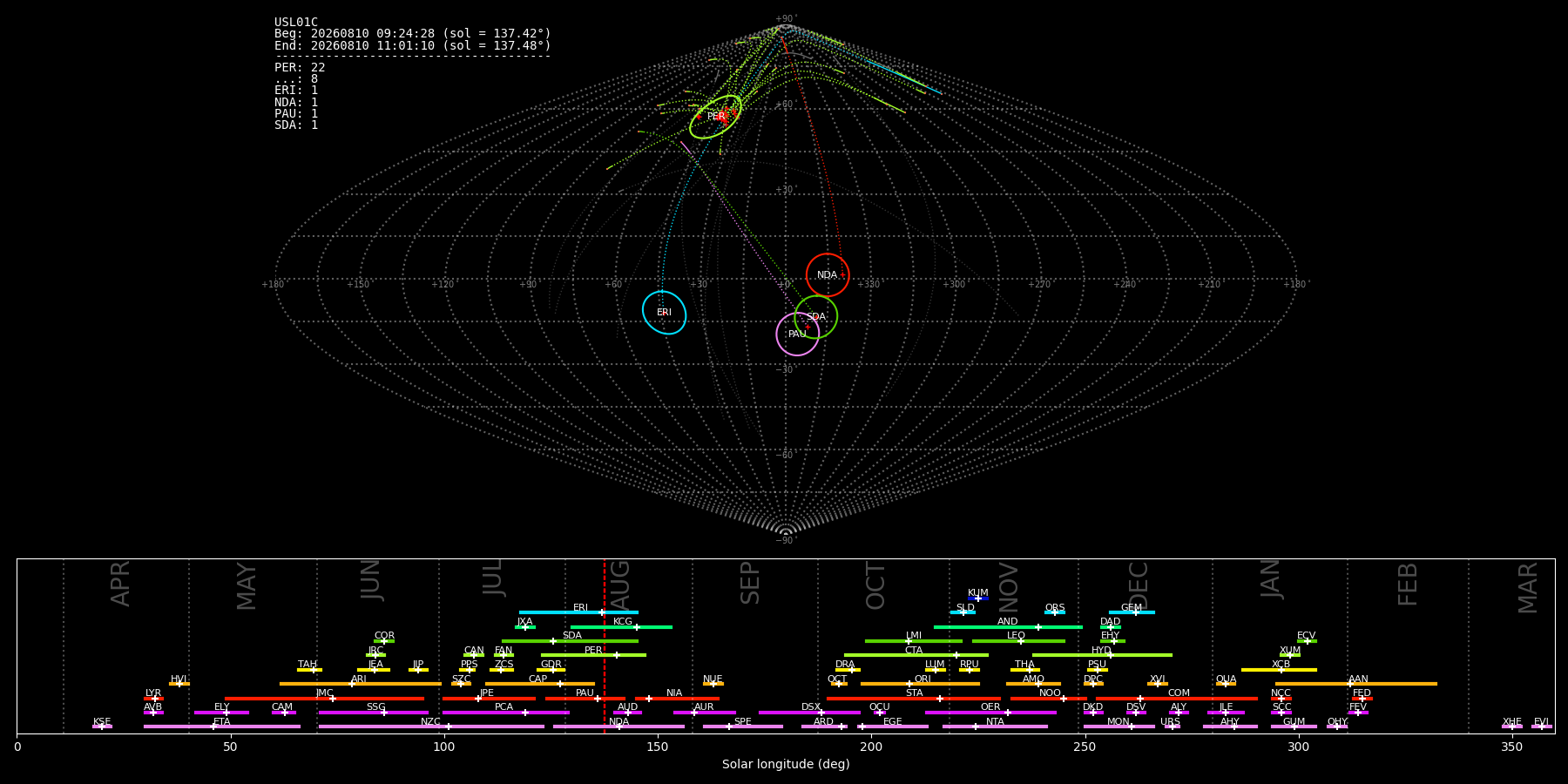The height and width of the screenshot is (784, 1568).
Task: Select the ORI shower bar in timeline
Action: [x=920, y=684]
